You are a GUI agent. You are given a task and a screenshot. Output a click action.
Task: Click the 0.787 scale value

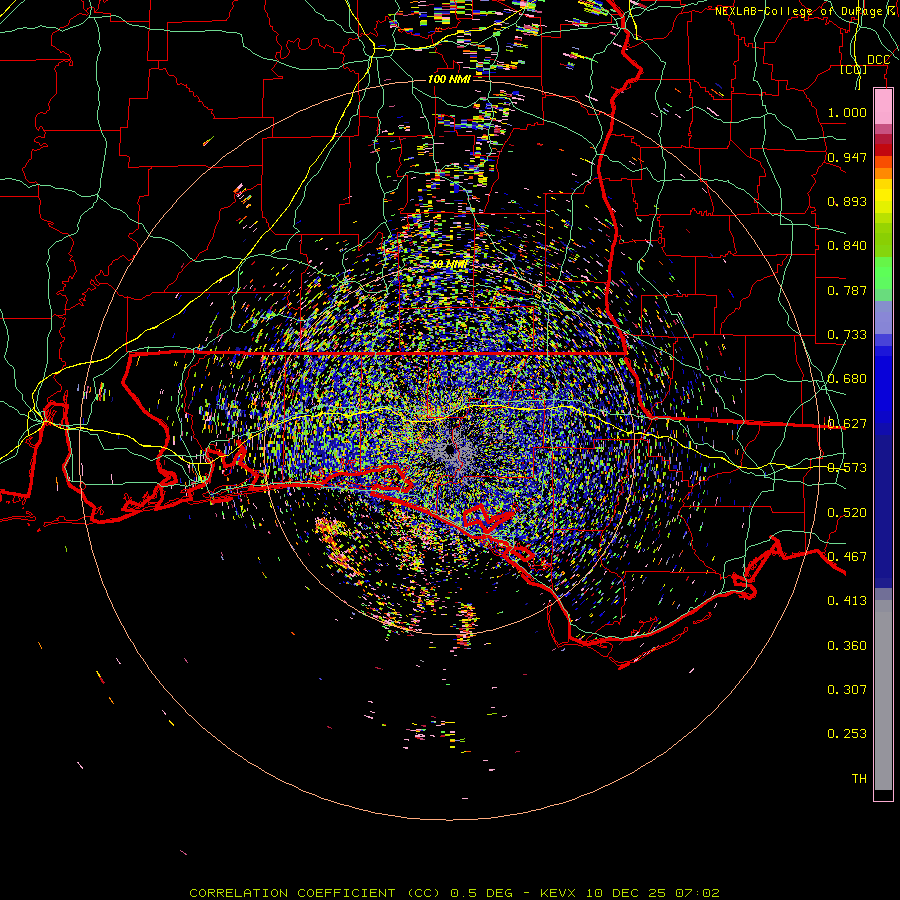(x=847, y=290)
